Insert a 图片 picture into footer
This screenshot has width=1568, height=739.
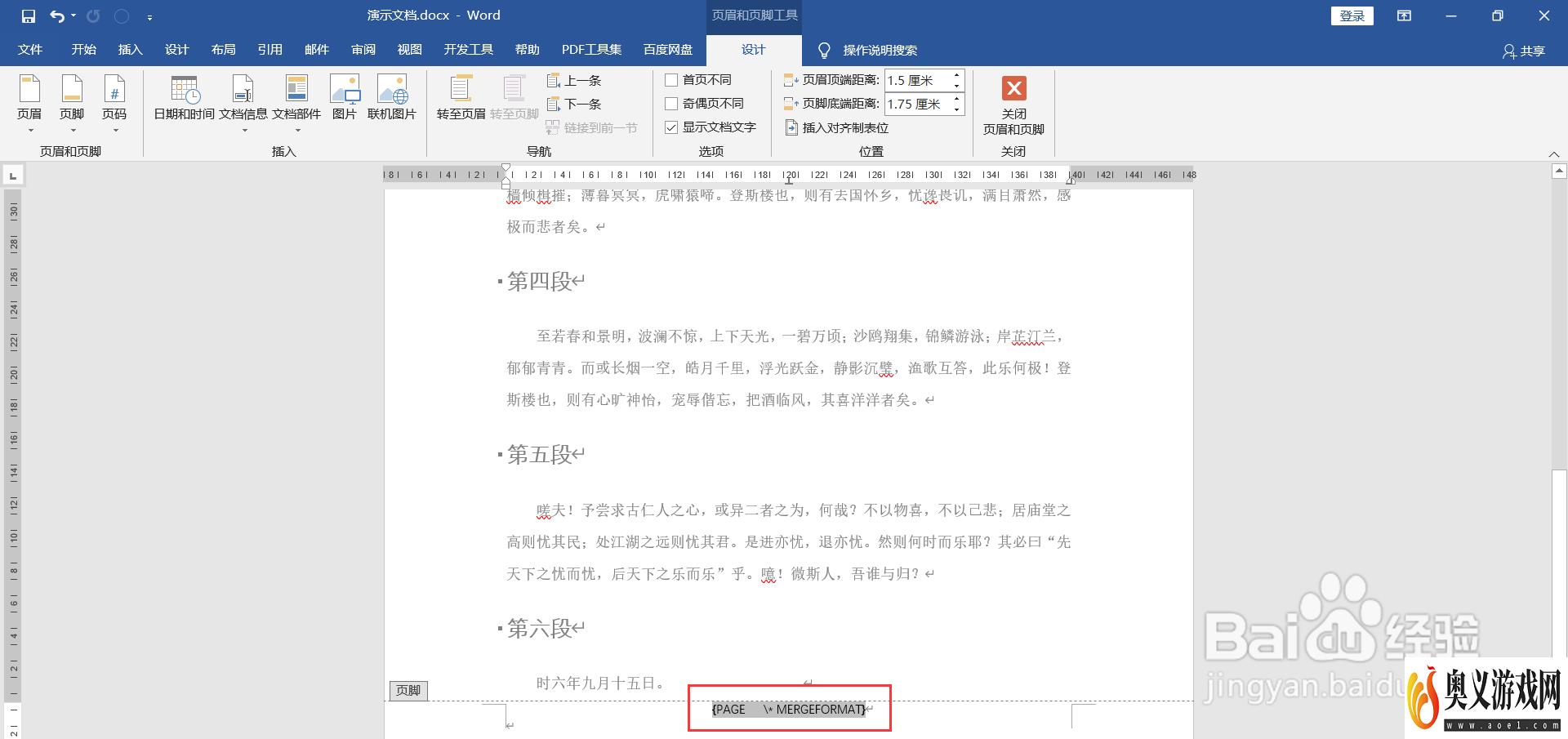(x=345, y=98)
